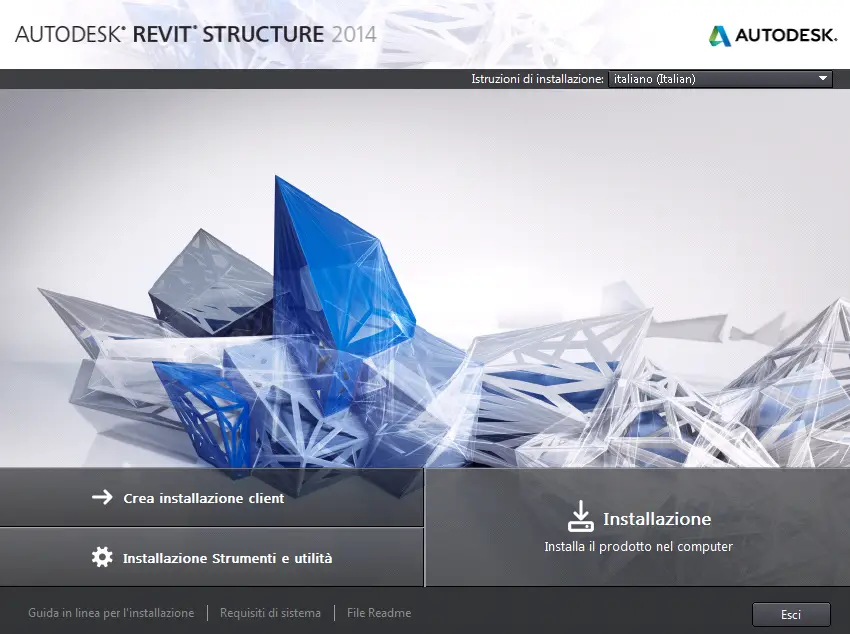Exit the installer with Esci
This screenshot has height=634, width=850.
click(x=791, y=614)
